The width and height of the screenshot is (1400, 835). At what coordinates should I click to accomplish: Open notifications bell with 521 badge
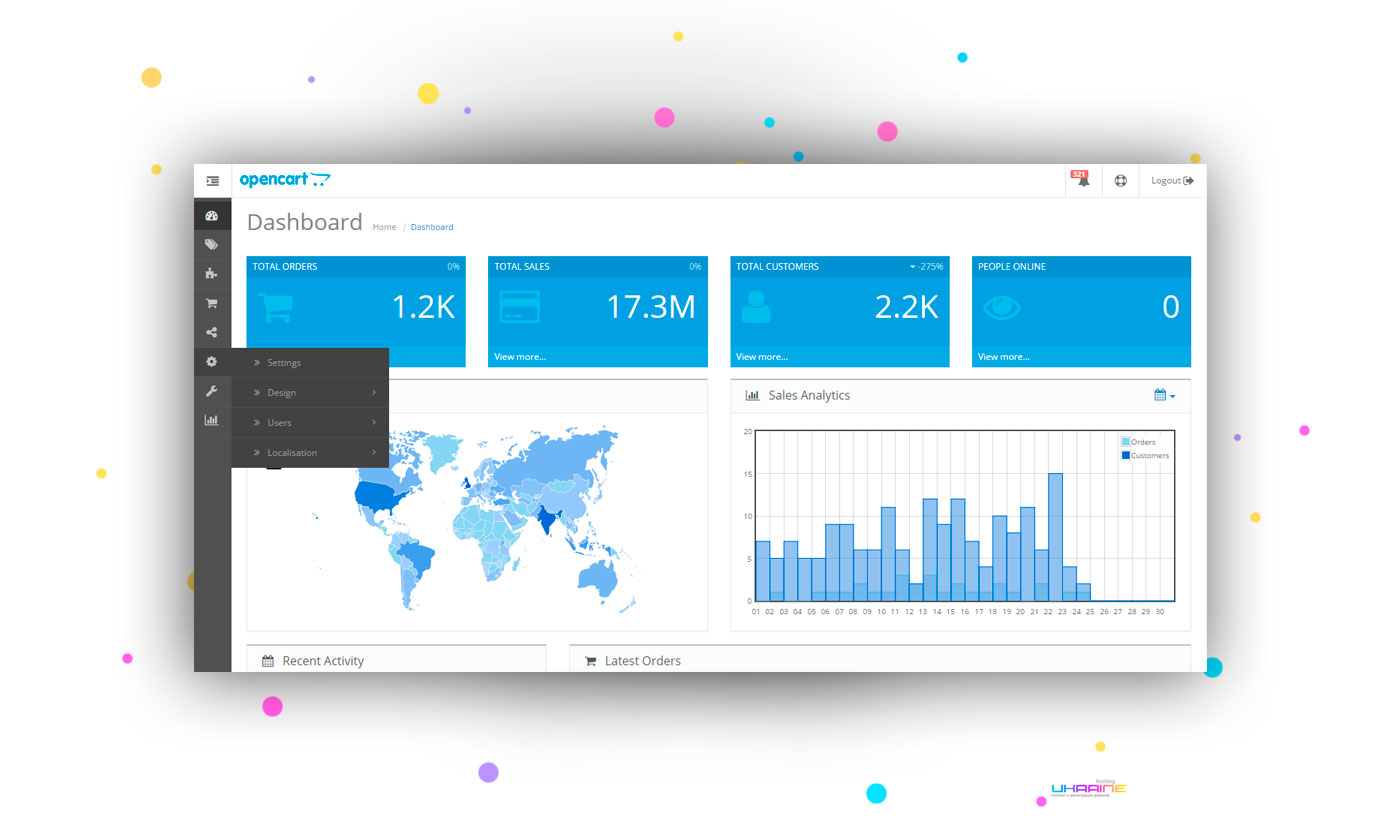(1082, 180)
